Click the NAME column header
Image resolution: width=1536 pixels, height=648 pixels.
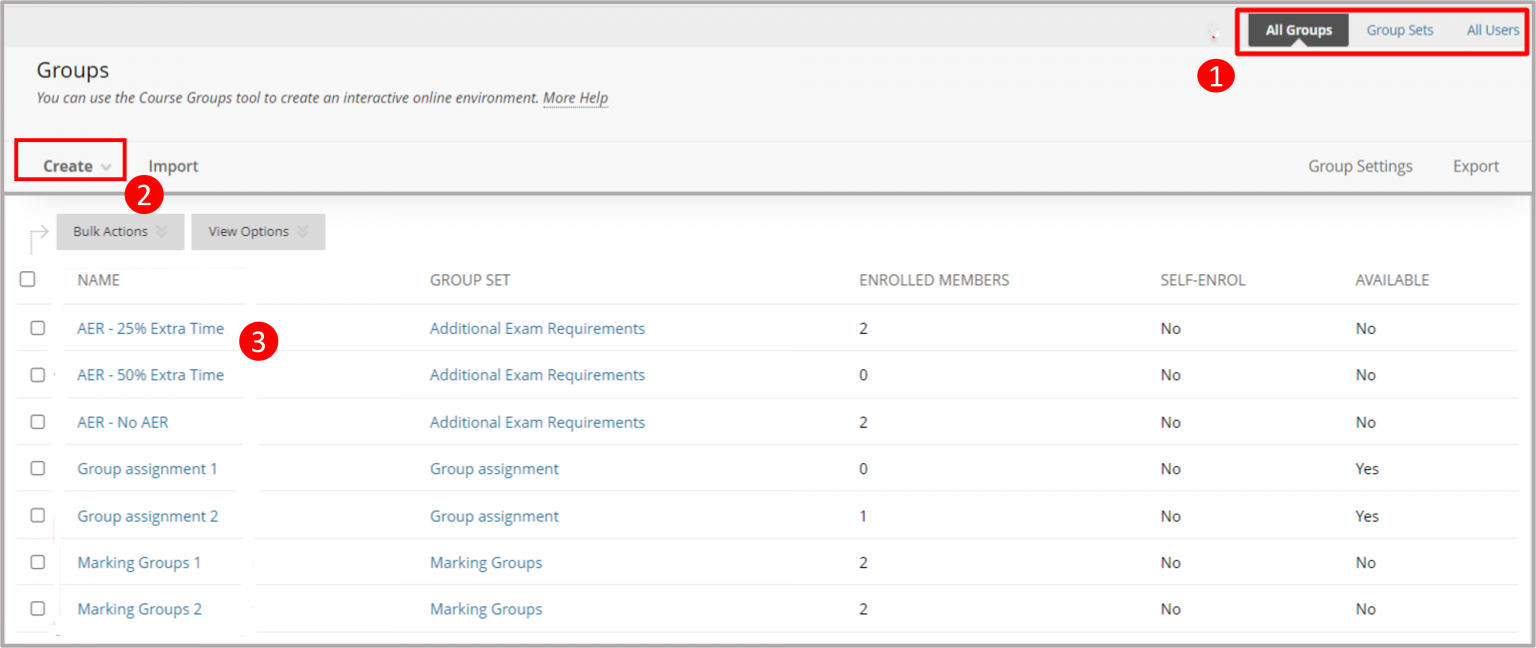(x=97, y=280)
